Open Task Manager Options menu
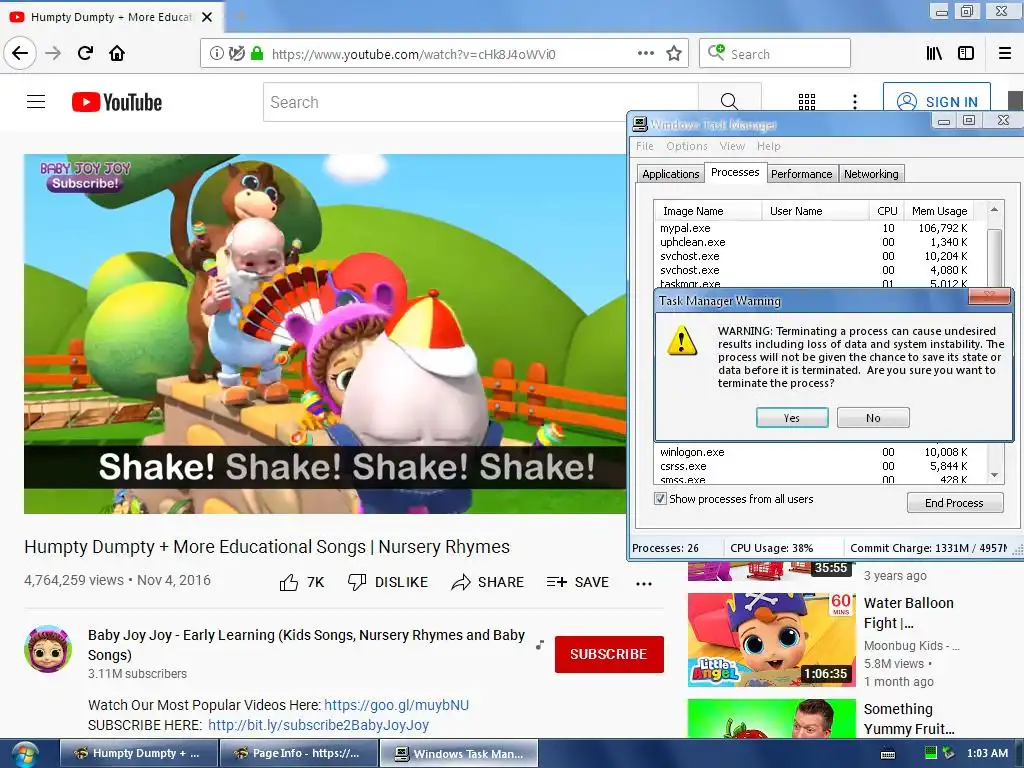Screen dimensions: 1024x768 tap(687, 146)
